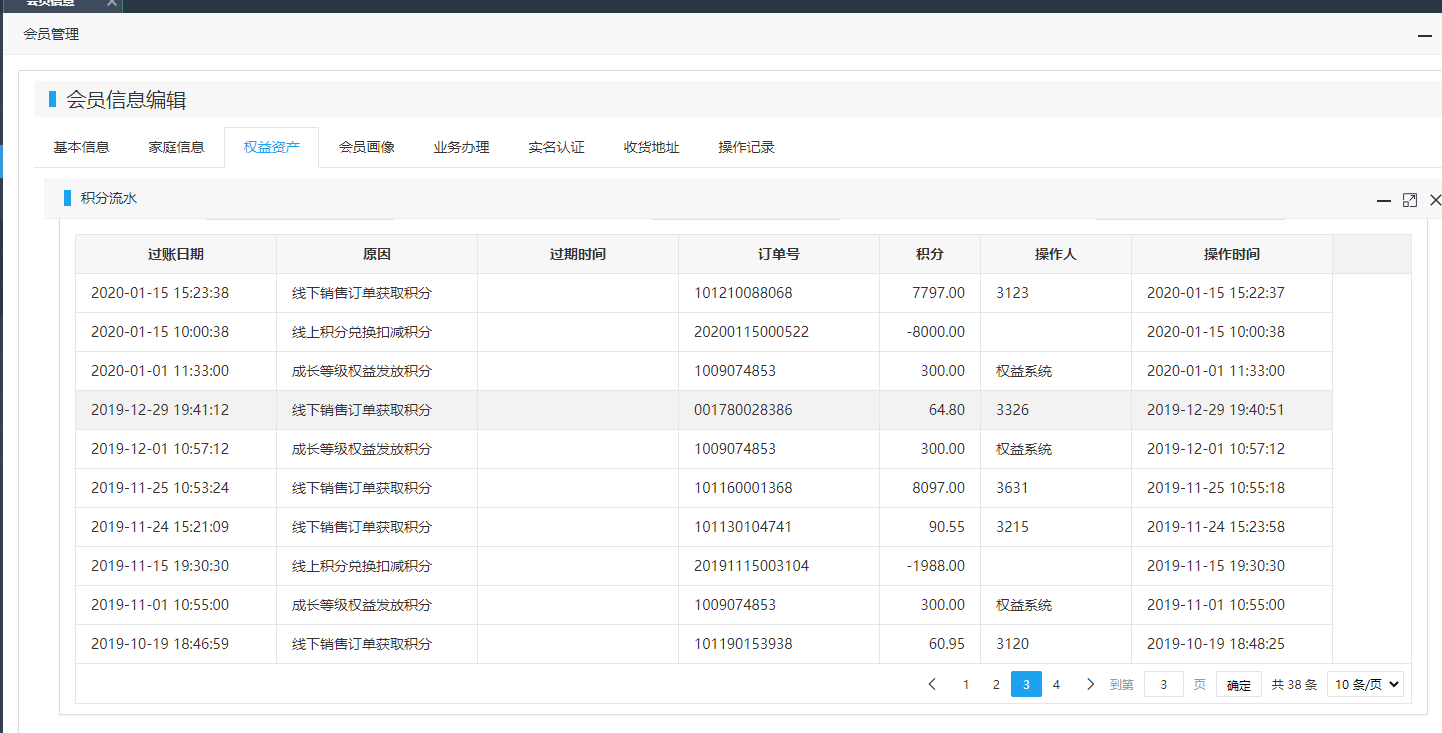This screenshot has width=1442, height=733.
Task: Open the 家庭信息 tab
Action: click(x=176, y=147)
